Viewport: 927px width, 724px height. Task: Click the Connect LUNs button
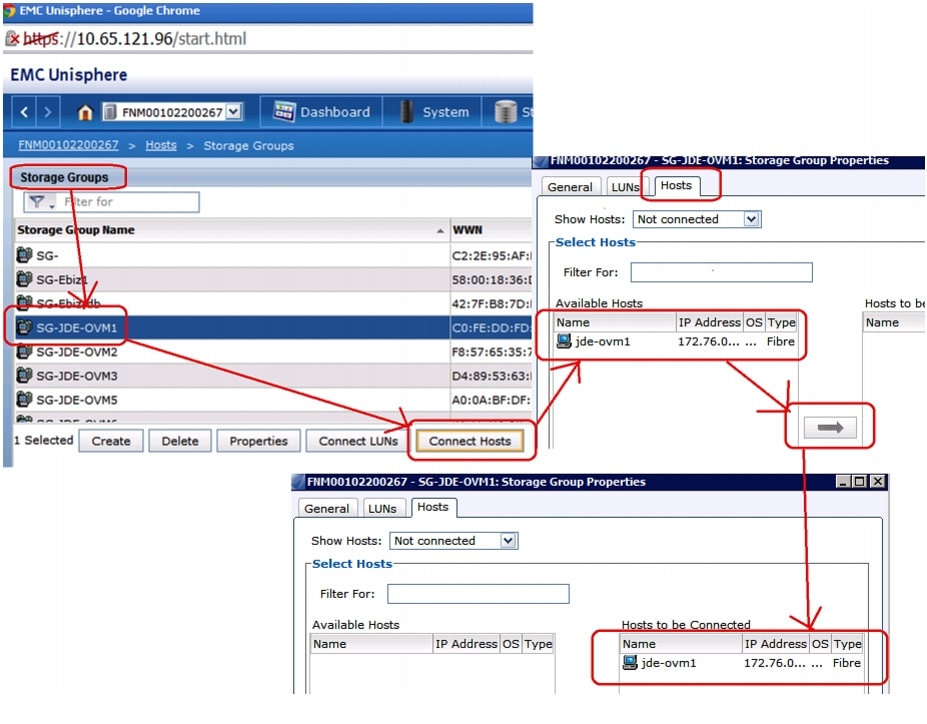click(x=358, y=441)
